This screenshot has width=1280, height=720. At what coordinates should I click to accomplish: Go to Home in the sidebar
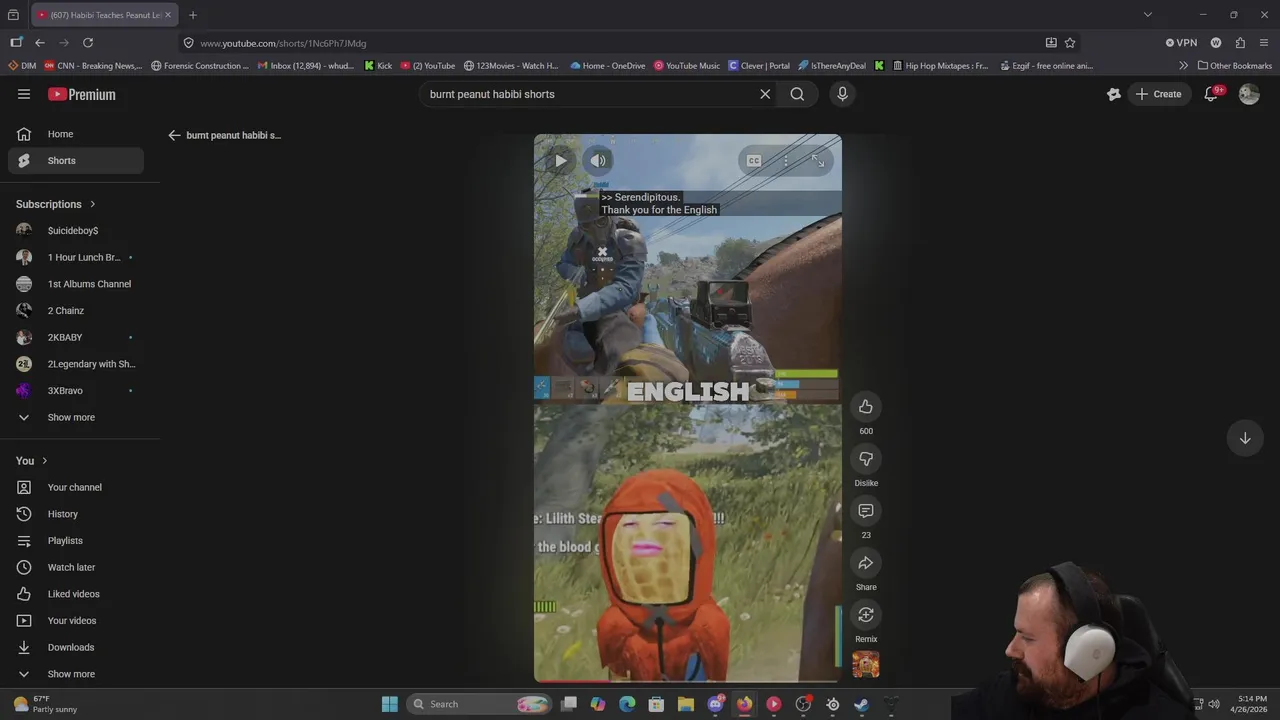pos(76,134)
